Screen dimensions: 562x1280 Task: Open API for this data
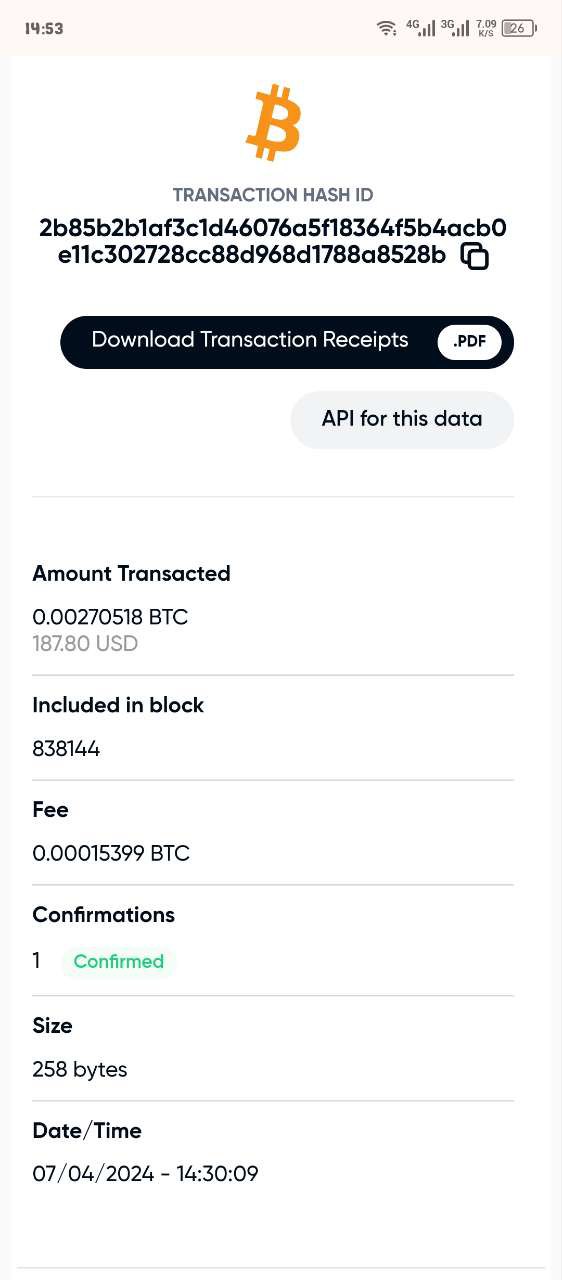point(402,419)
